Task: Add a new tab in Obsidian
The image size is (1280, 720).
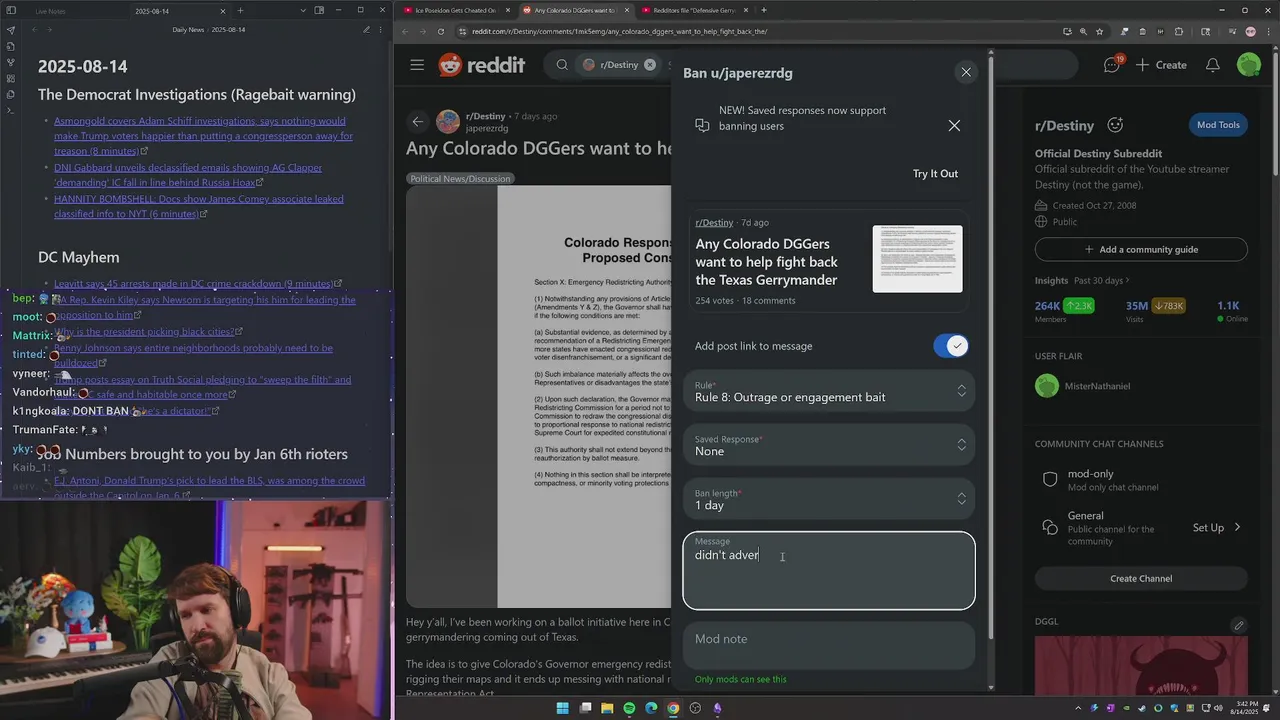Action: pos(240,10)
